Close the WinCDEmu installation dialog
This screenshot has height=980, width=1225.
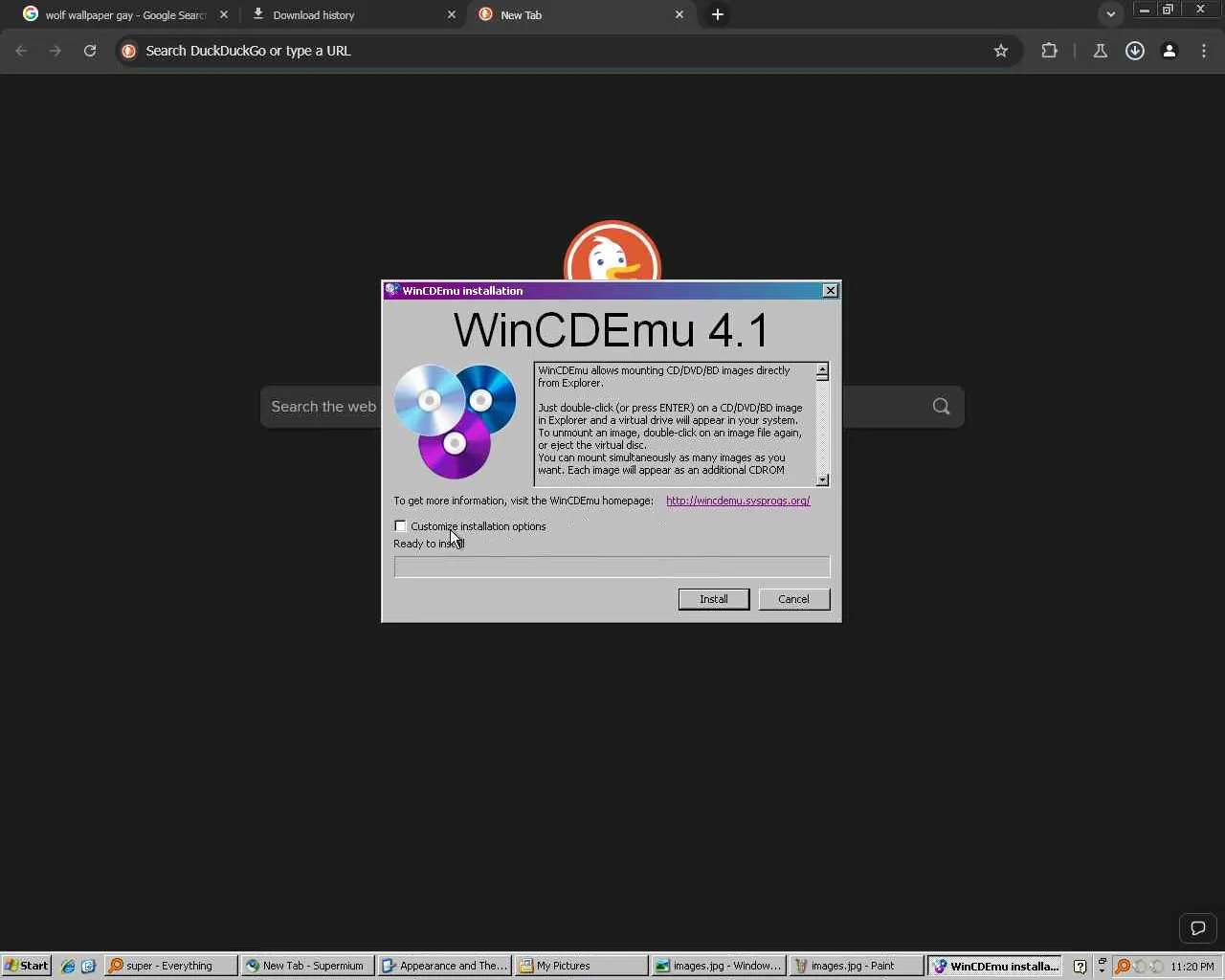831,290
